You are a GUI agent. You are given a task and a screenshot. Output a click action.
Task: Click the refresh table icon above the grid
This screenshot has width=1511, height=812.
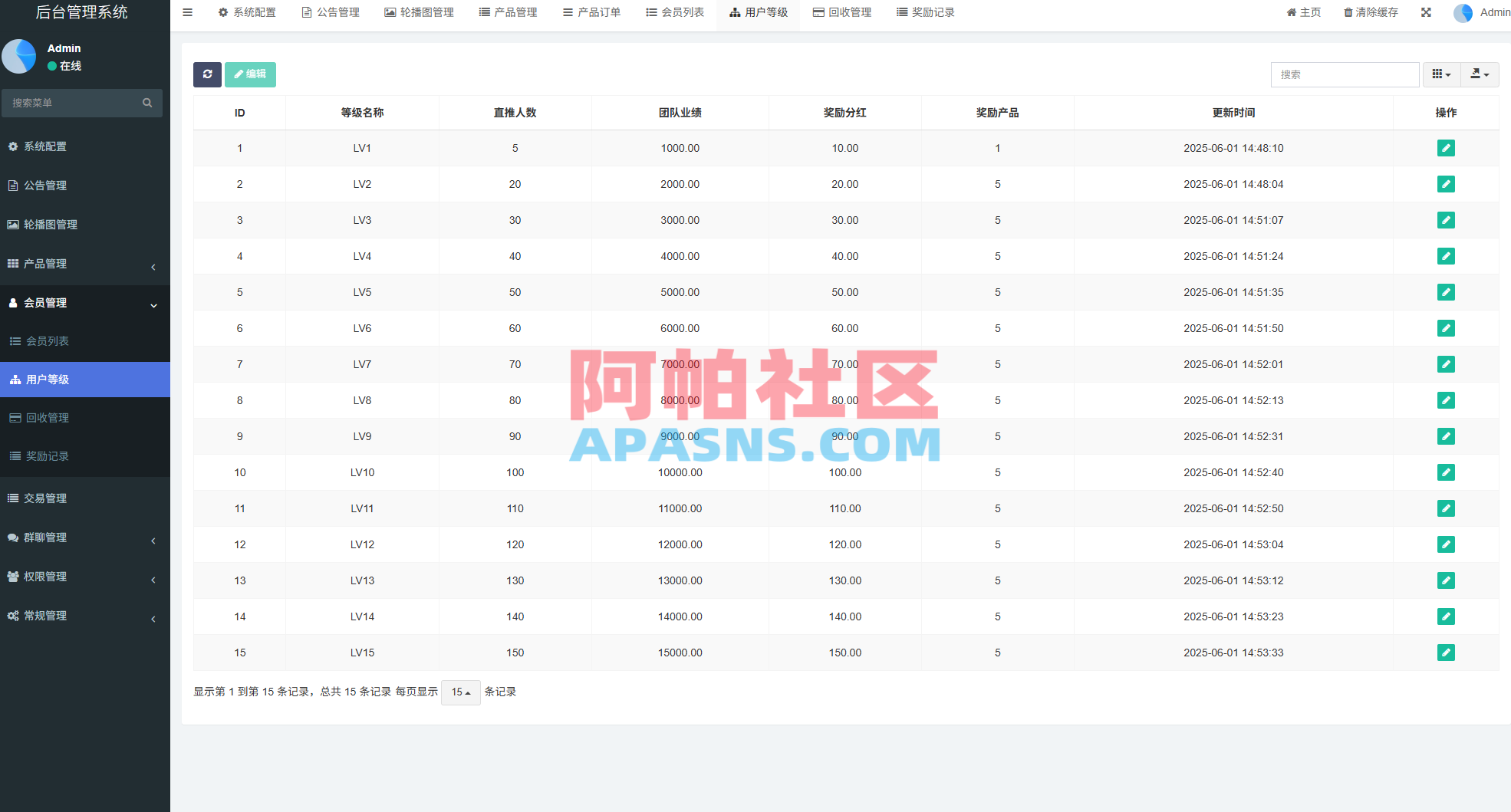pyautogui.click(x=207, y=74)
